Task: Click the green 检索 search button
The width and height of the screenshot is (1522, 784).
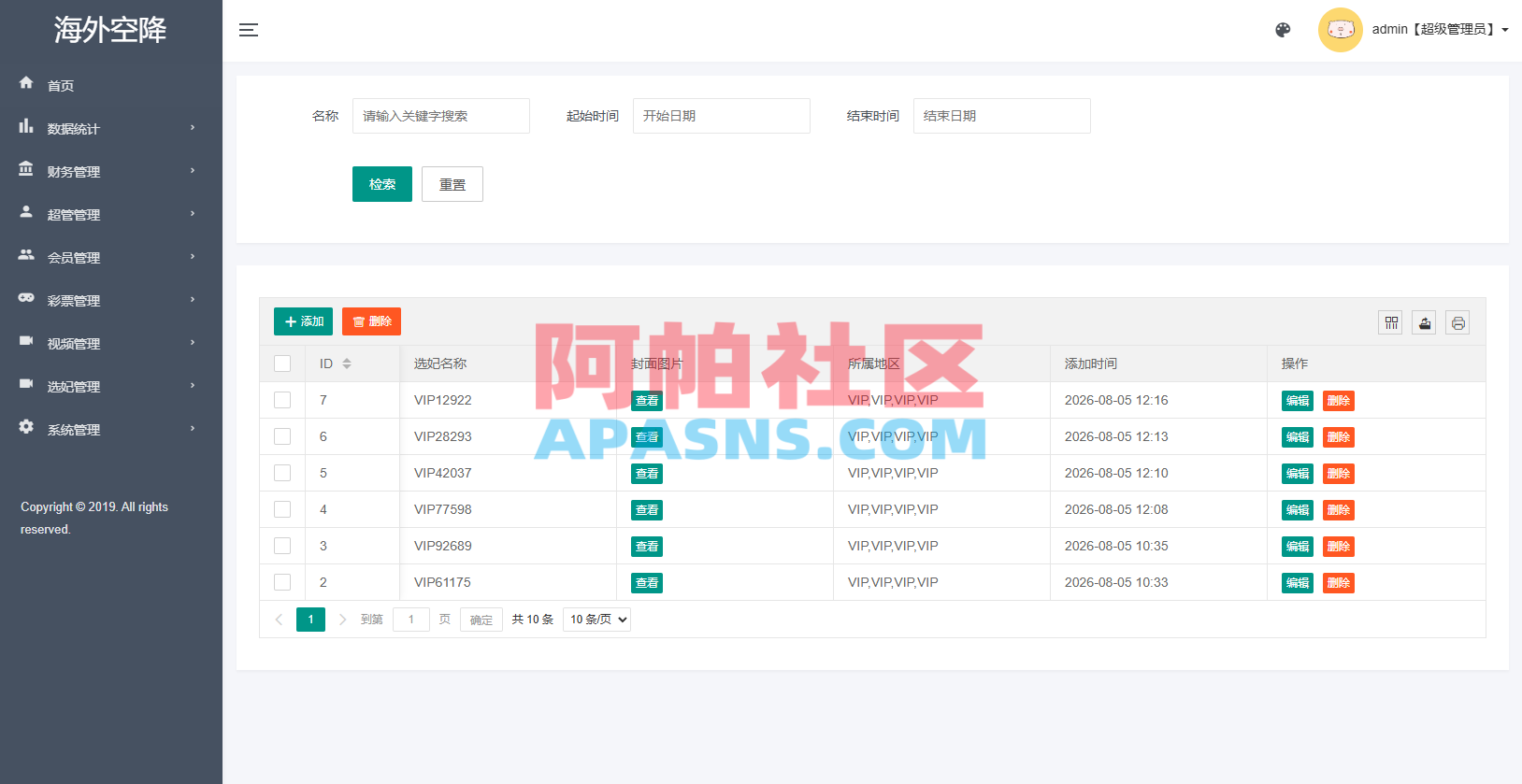Action: tap(382, 184)
